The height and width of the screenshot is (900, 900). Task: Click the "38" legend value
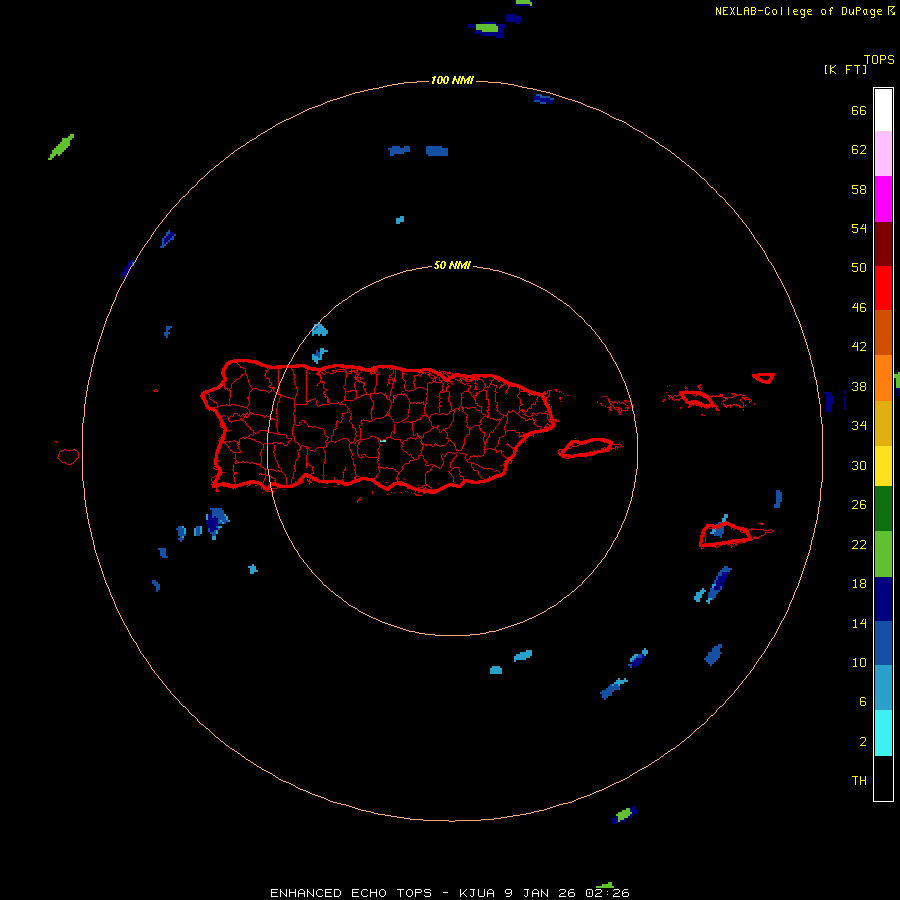tap(859, 387)
